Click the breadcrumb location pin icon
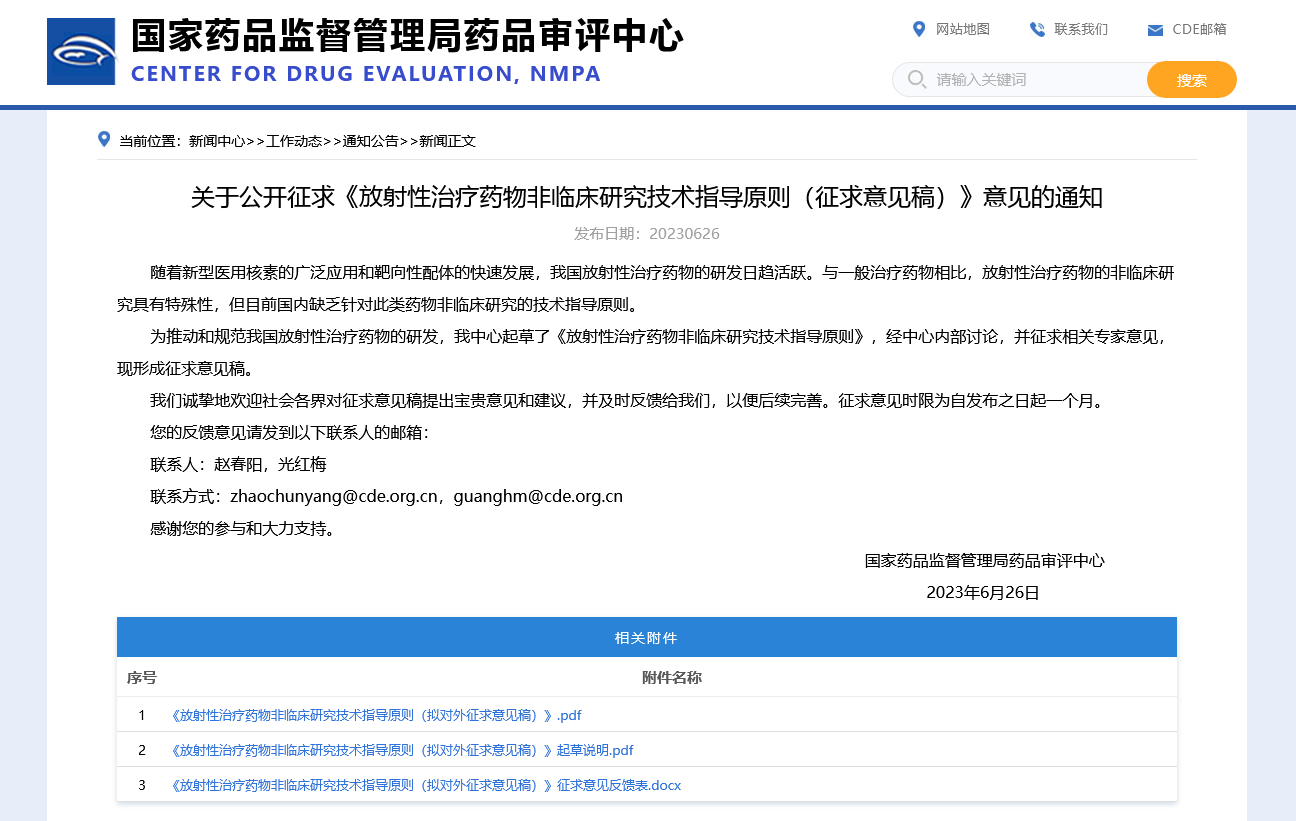The image size is (1296, 821). pyautogui.click(x=104, y=139)
